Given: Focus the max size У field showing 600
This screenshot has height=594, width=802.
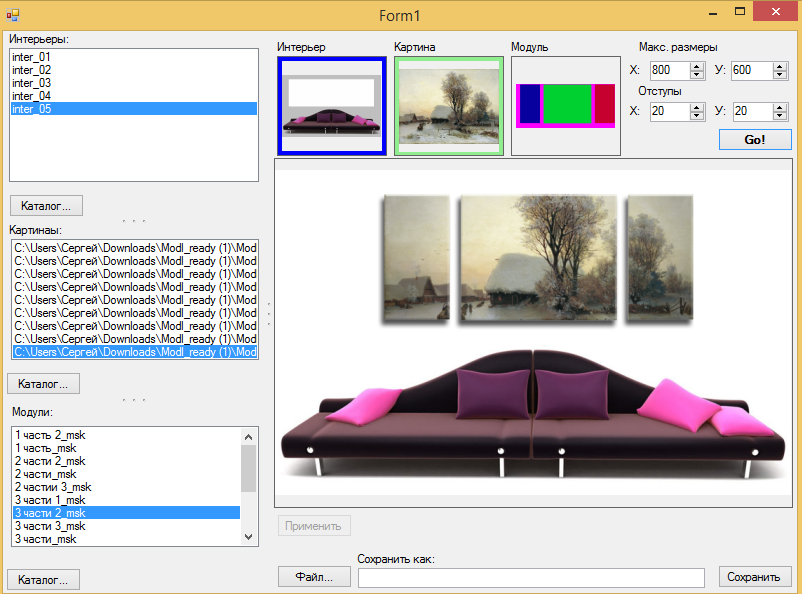Looking at the screenshot, I should point(752,70).
